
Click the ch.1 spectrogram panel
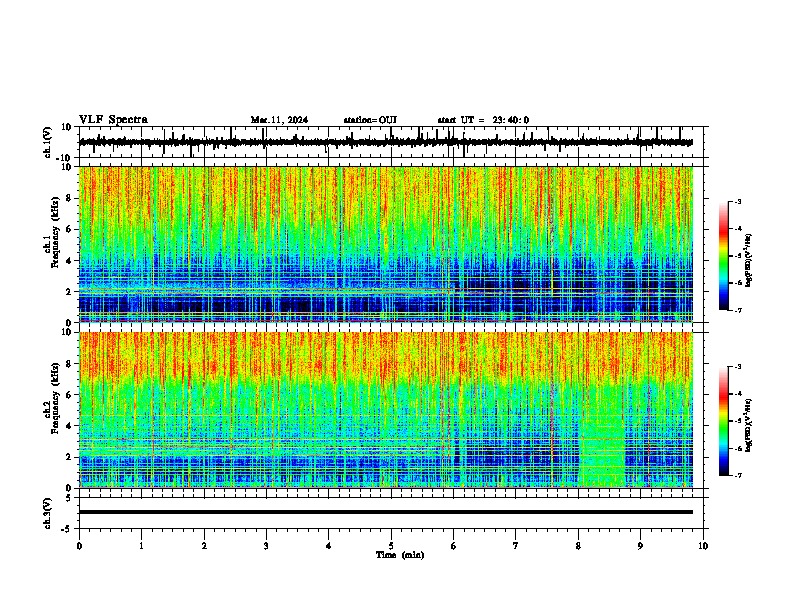point(386,244)
